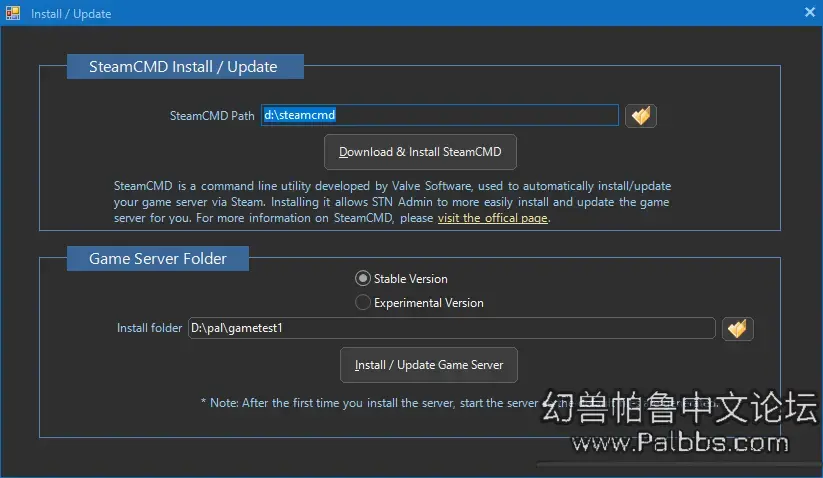
Task: Click Download & Install SteamCMD button
Action: (420, 152)
